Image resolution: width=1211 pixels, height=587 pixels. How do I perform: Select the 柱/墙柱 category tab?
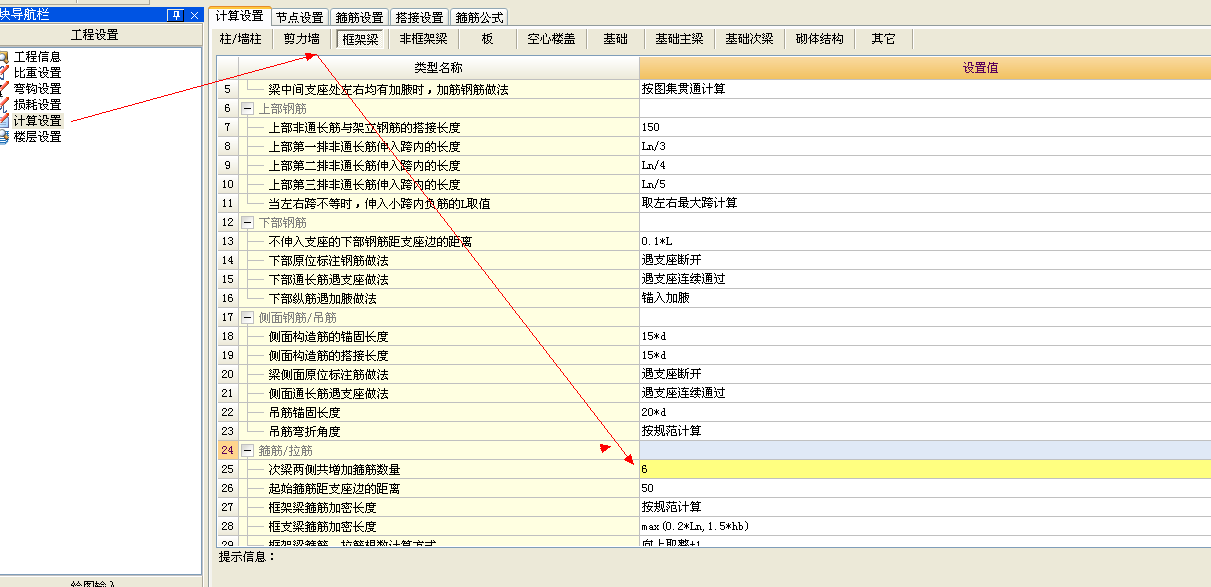click(241, 40)
